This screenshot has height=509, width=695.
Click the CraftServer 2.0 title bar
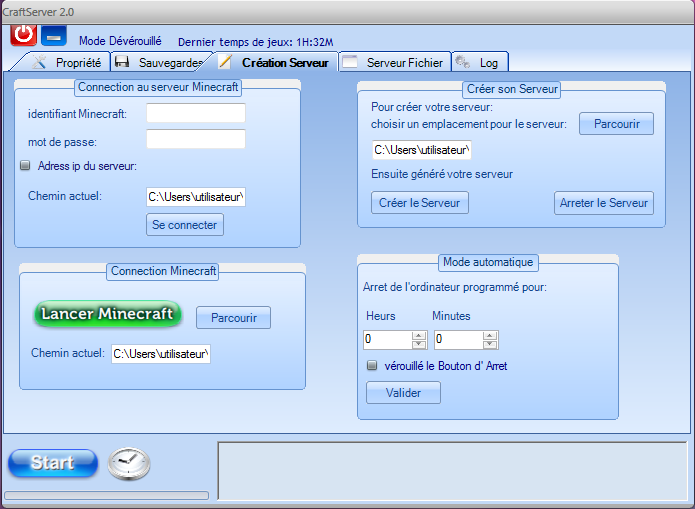[348, 12]
